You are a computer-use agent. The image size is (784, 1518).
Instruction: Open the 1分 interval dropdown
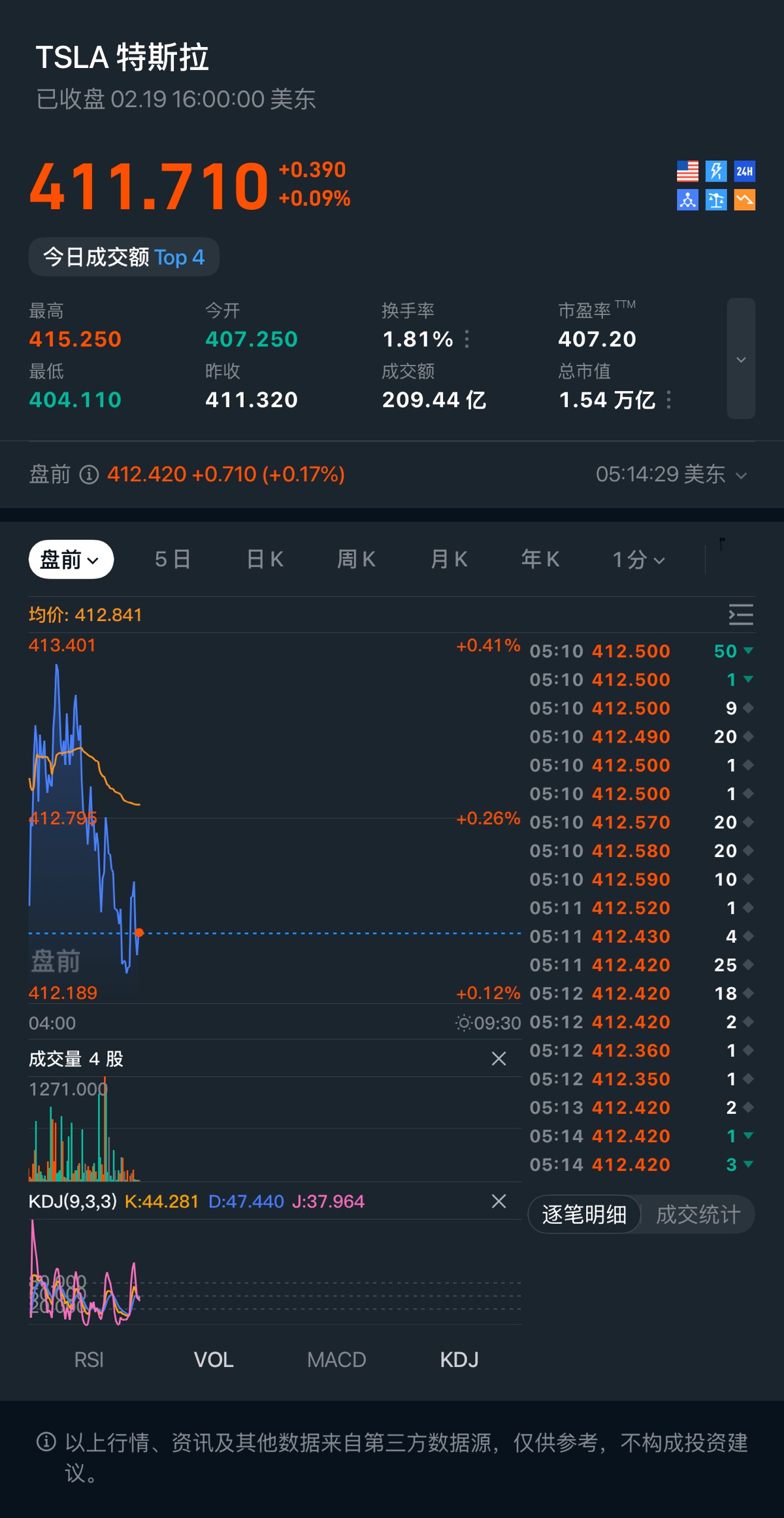pos(638,560)
